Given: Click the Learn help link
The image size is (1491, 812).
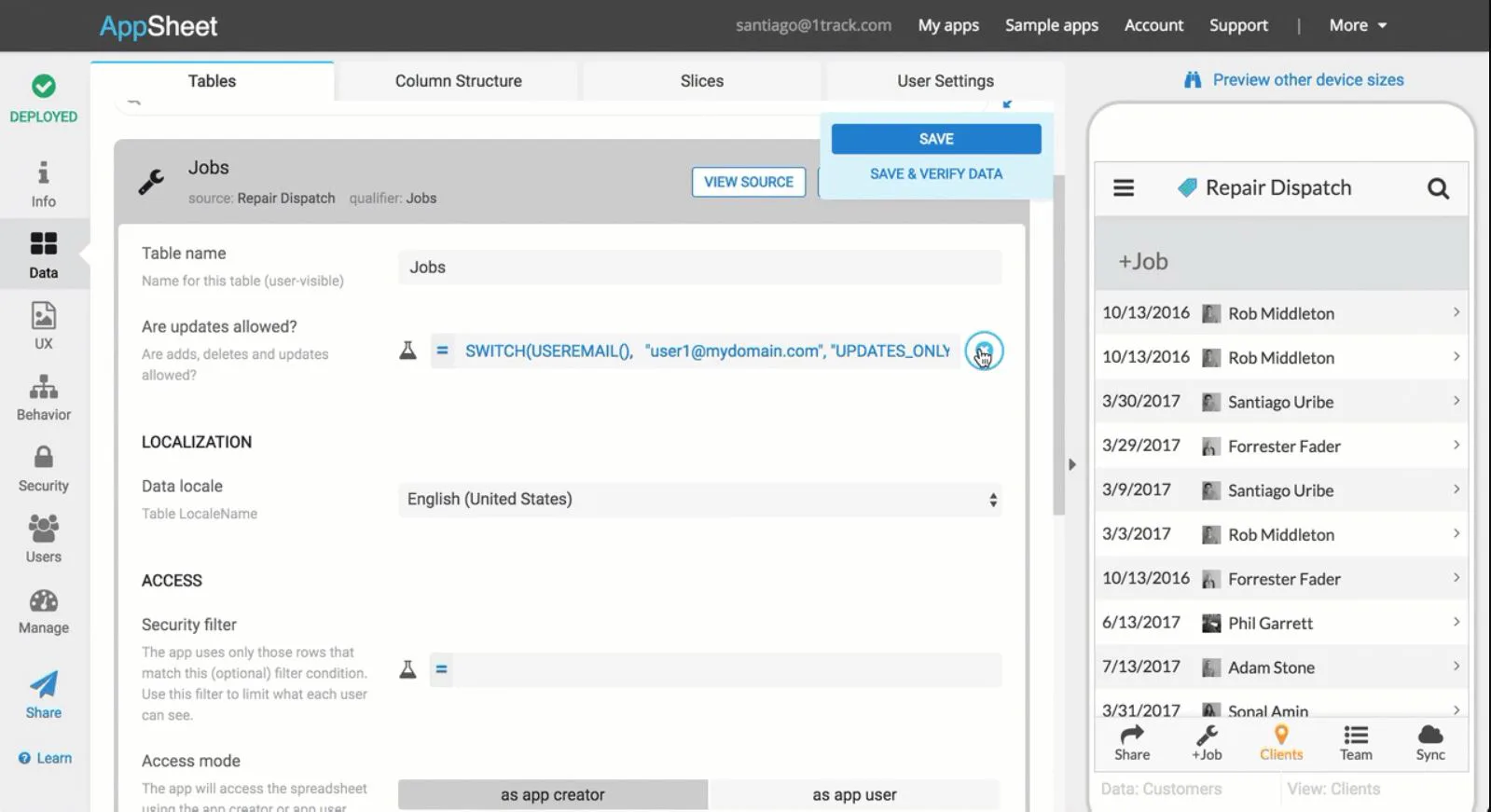Looking at the screenshot, I should tap(45, 758).
